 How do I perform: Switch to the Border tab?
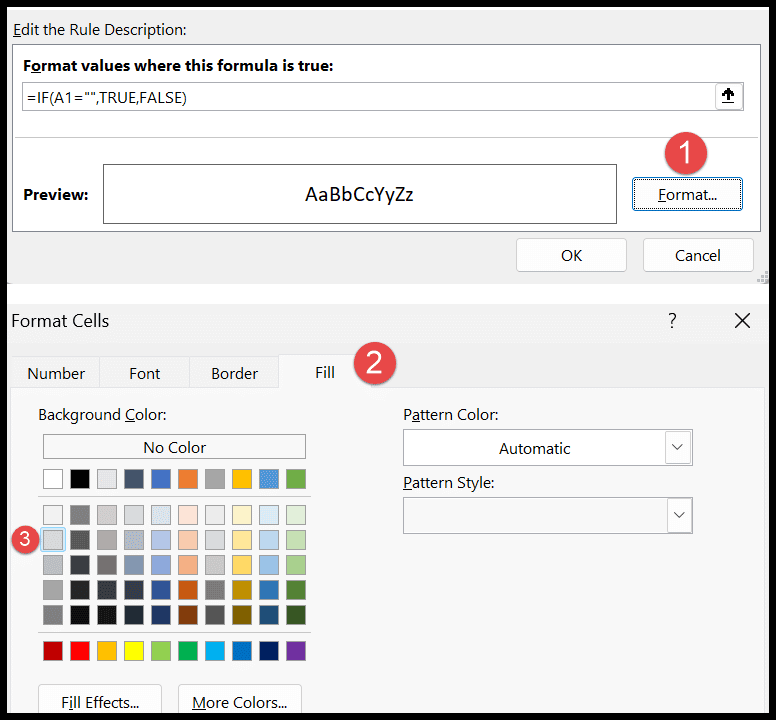click(235, 373)
